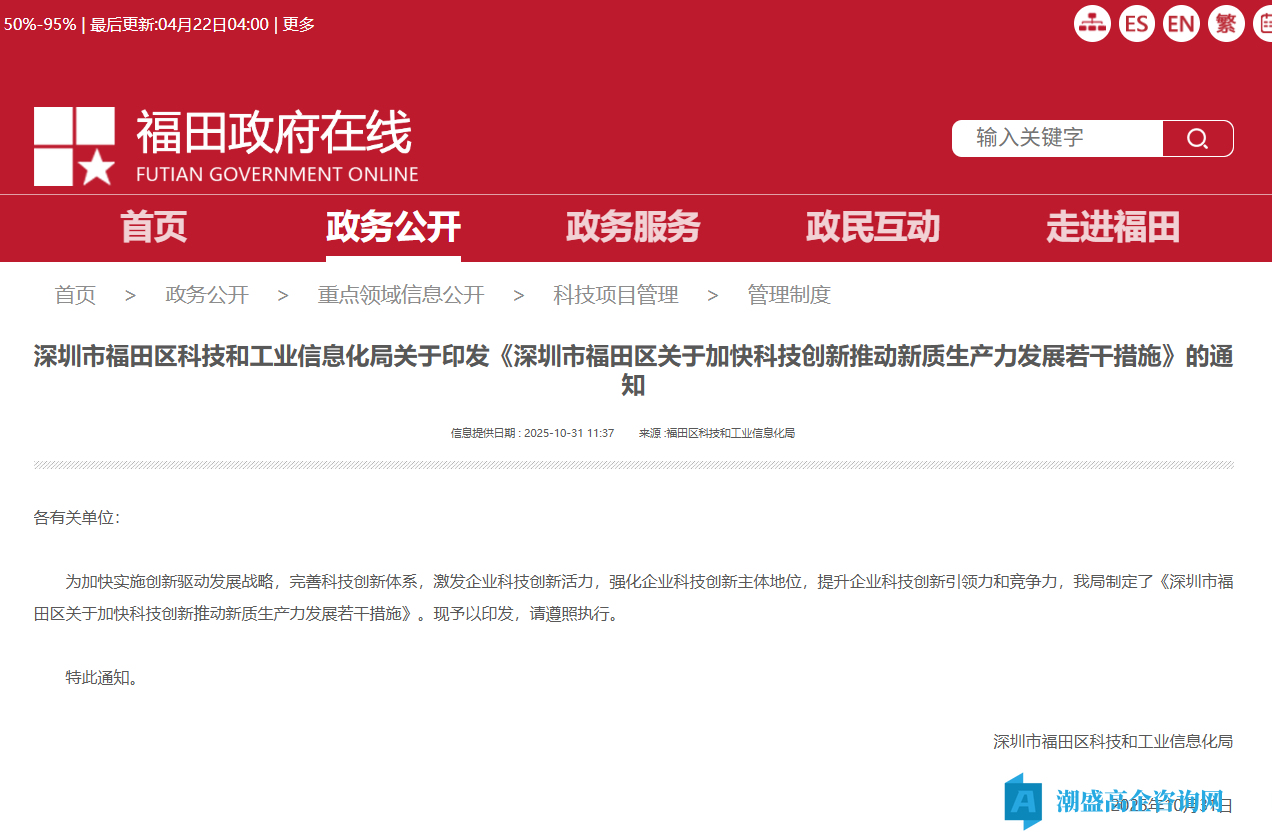
Task: Select the 繁 traditional Chinese icon
Action: [x=1226, y=23]
